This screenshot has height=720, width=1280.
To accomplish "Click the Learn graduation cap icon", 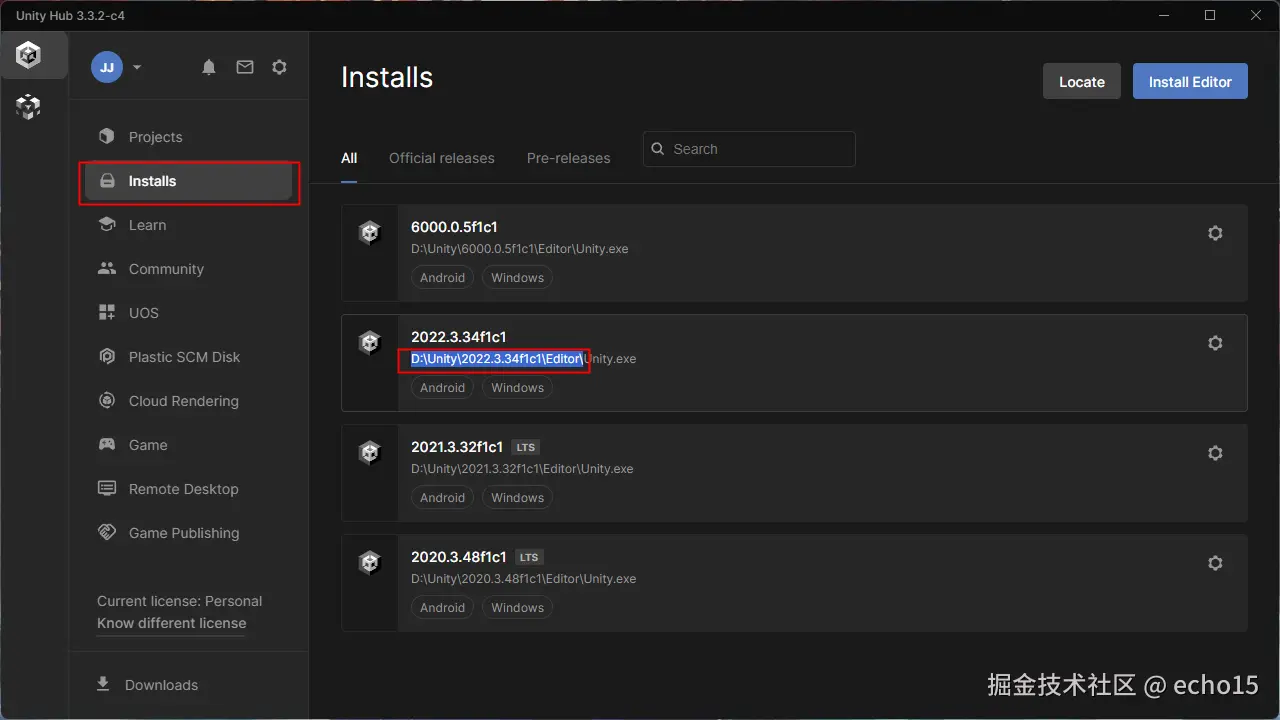I will point(107,225).
